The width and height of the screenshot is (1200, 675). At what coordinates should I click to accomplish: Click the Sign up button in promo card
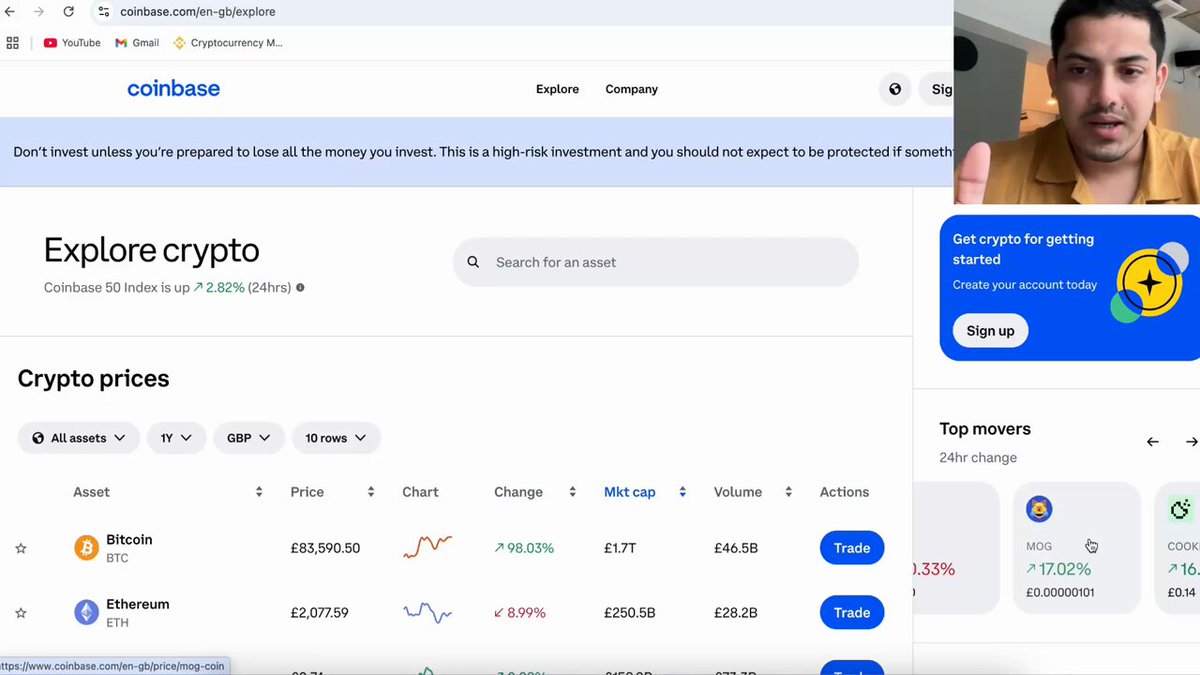(990, 331)
